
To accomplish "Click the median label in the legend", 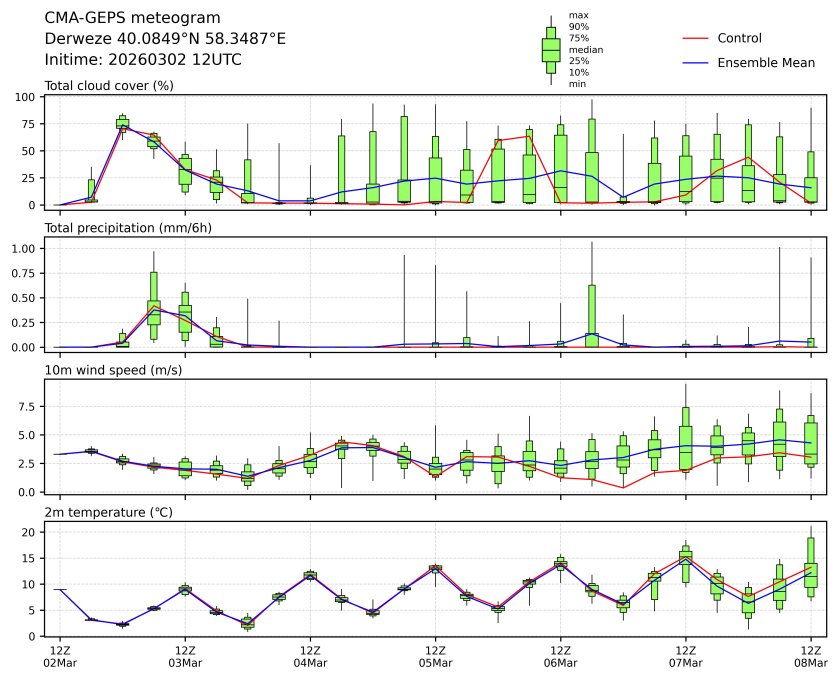I will (x=586, y=49).
